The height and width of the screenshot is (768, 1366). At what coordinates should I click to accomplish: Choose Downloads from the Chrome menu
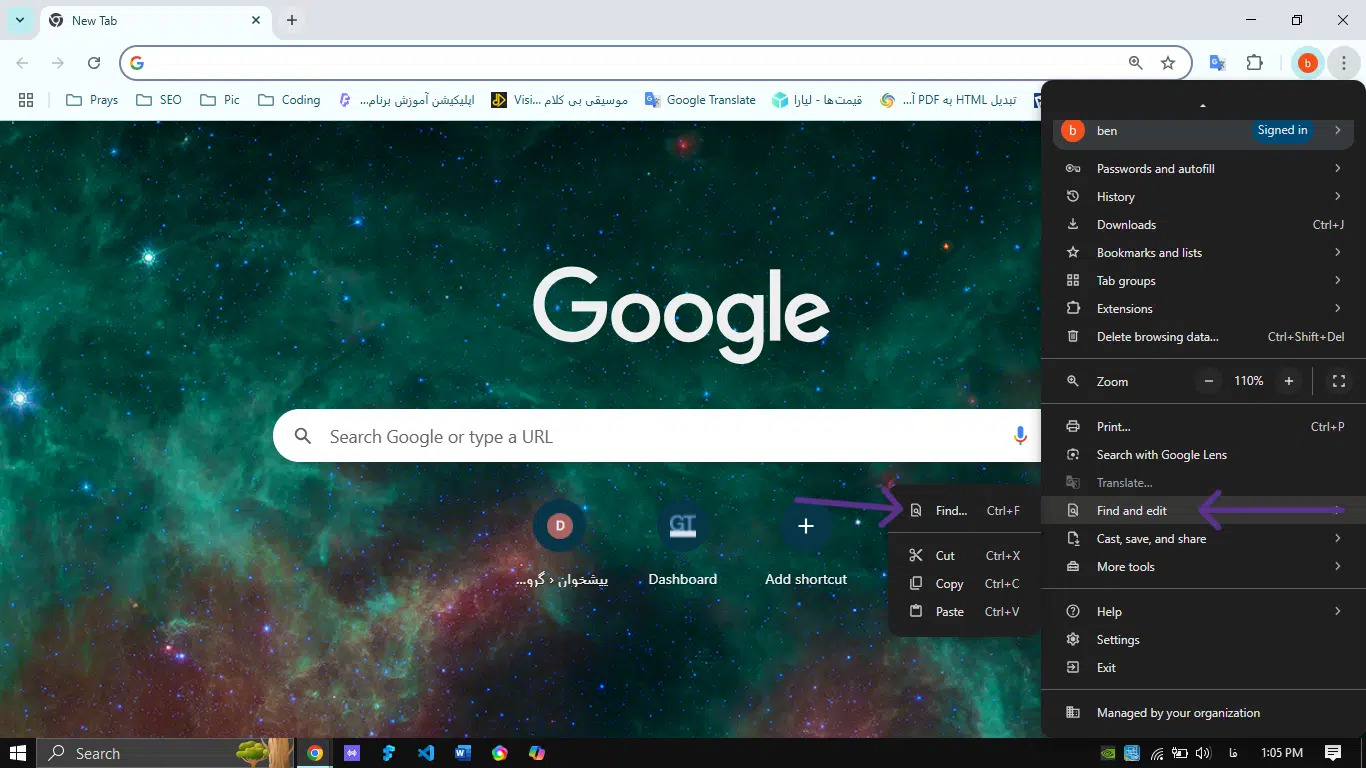tap(1204, 225)
